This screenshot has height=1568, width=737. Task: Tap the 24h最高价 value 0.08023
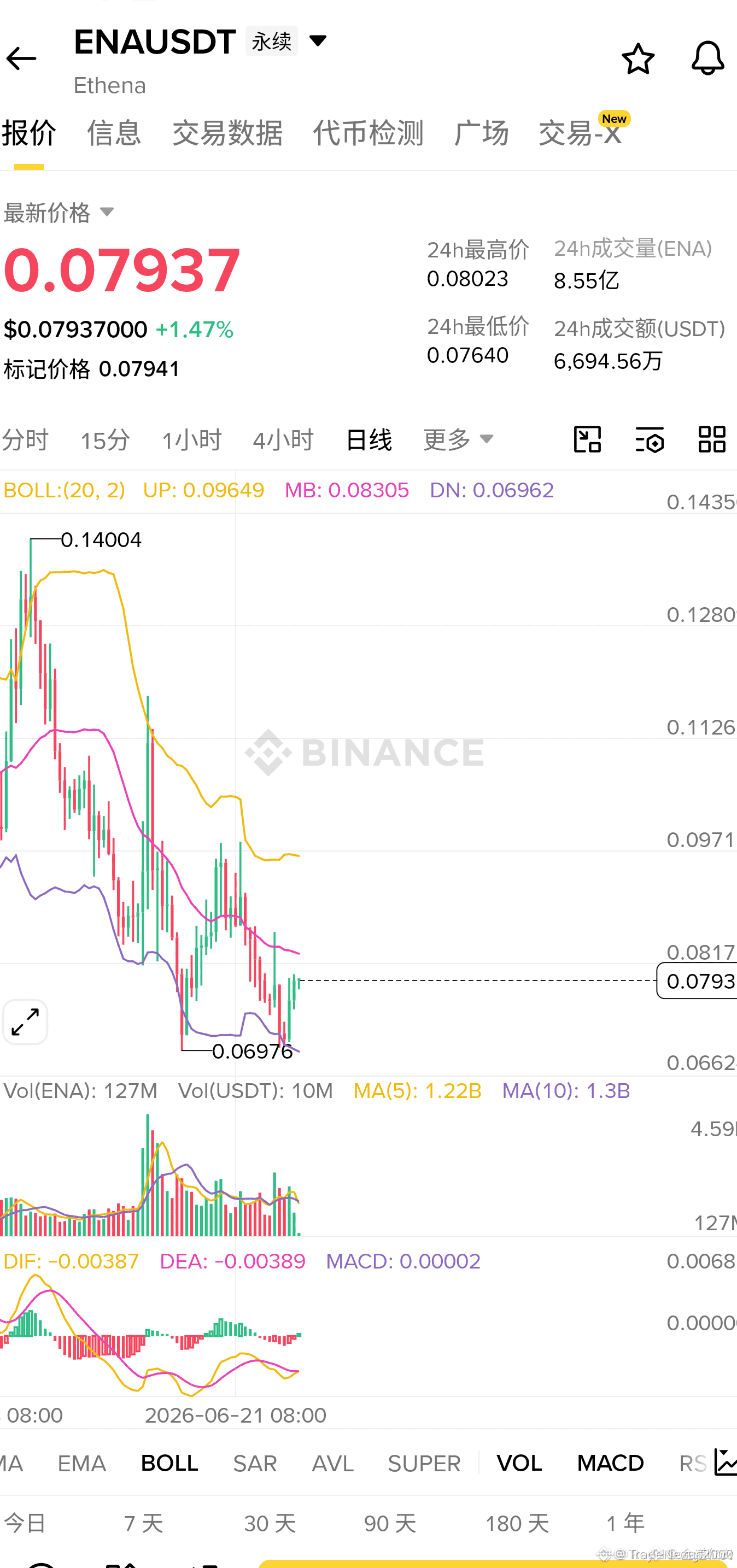coord(467,279)
